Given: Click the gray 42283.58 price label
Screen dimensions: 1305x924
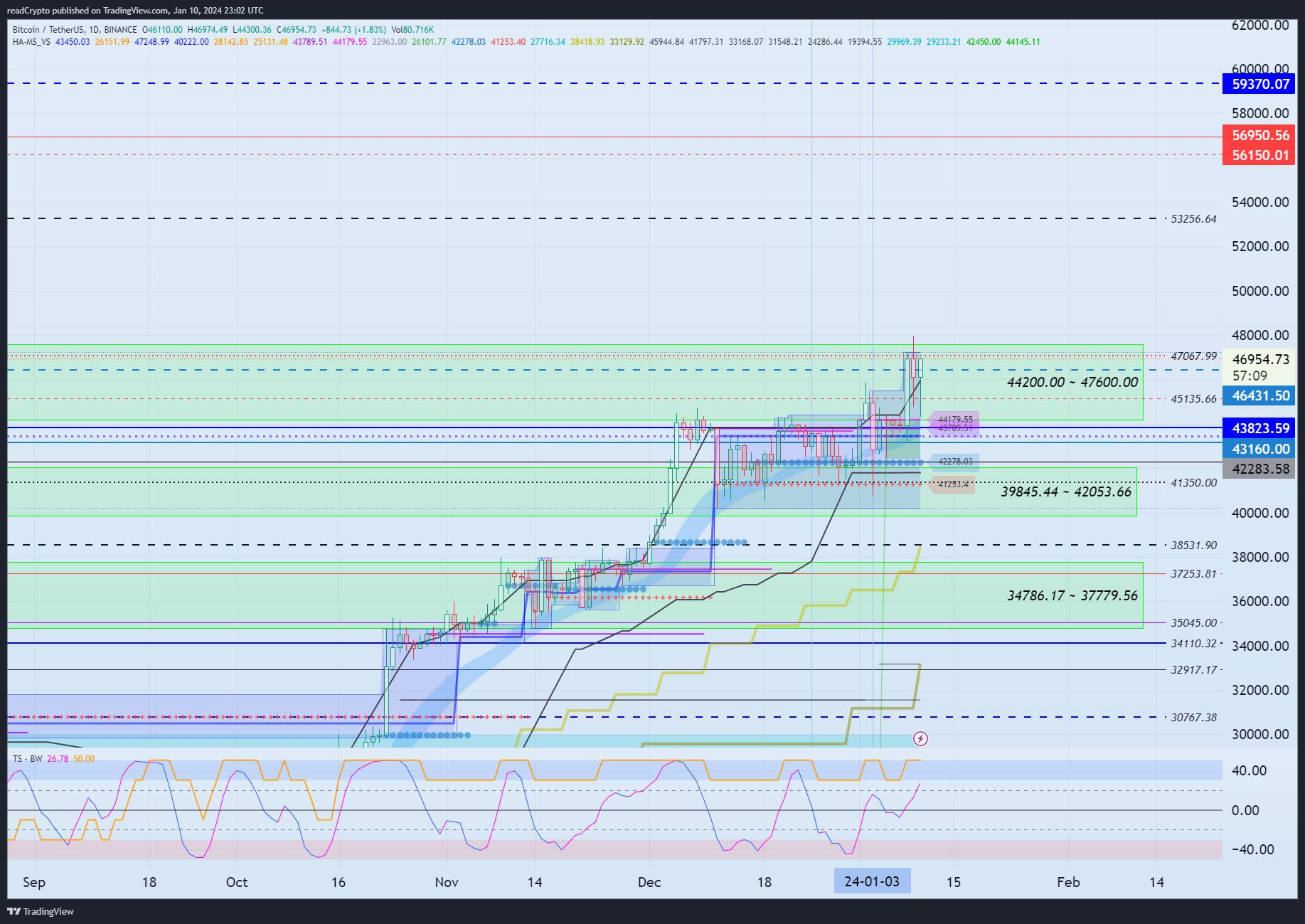Looking at the screenshot, I should point(1260,469).
